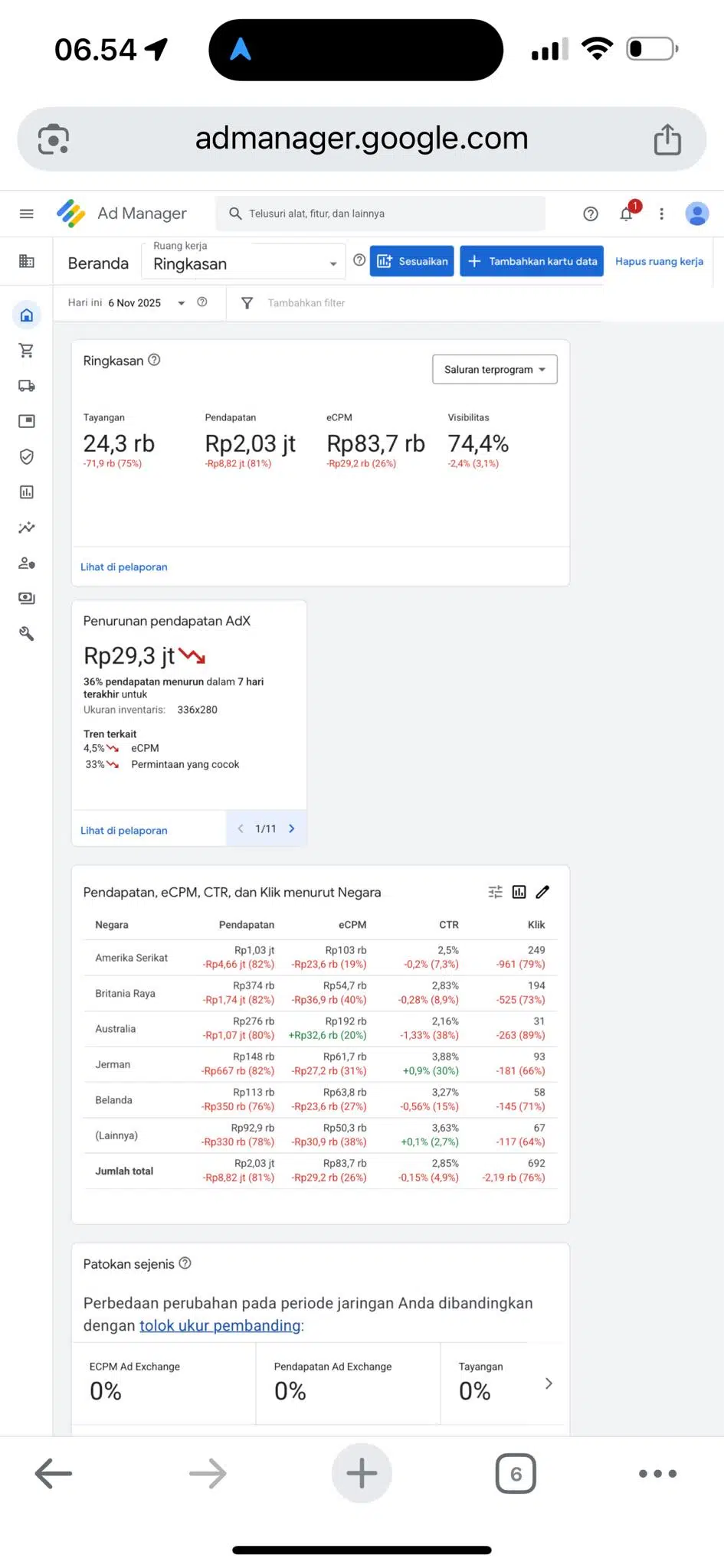
Task: Open the hamburger main menu
Action: tap(26, 214)
